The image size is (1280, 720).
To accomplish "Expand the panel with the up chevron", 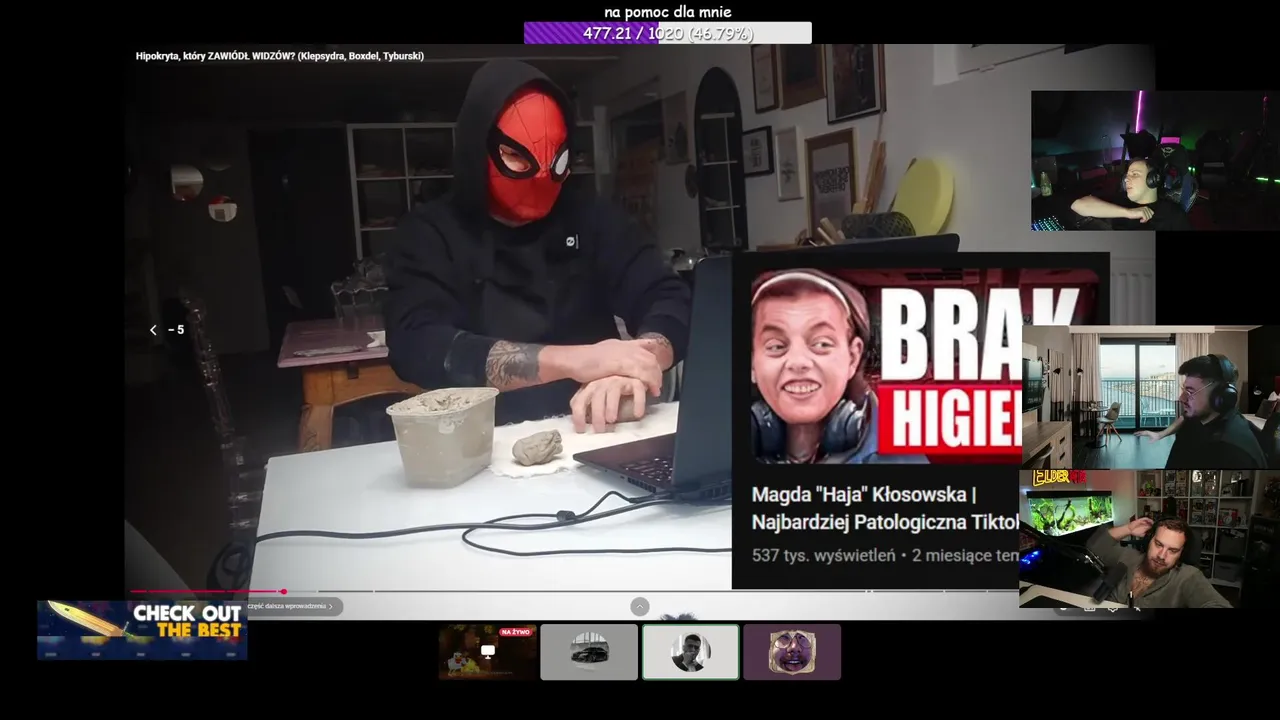I will 640,607.
